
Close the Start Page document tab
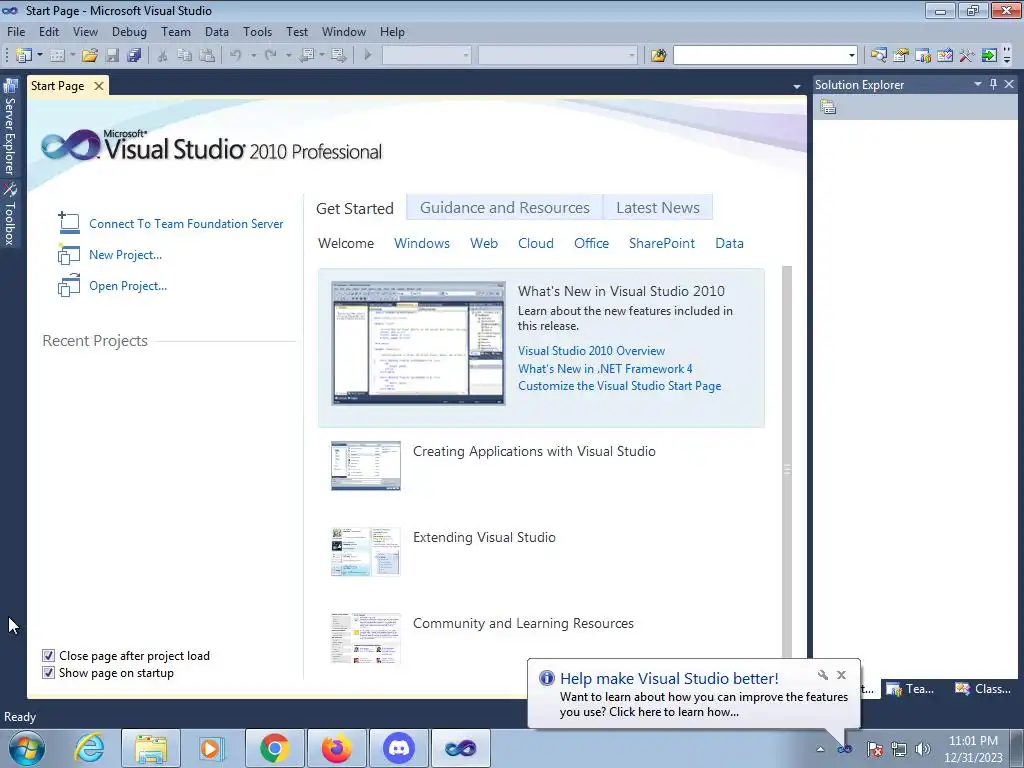99,86
